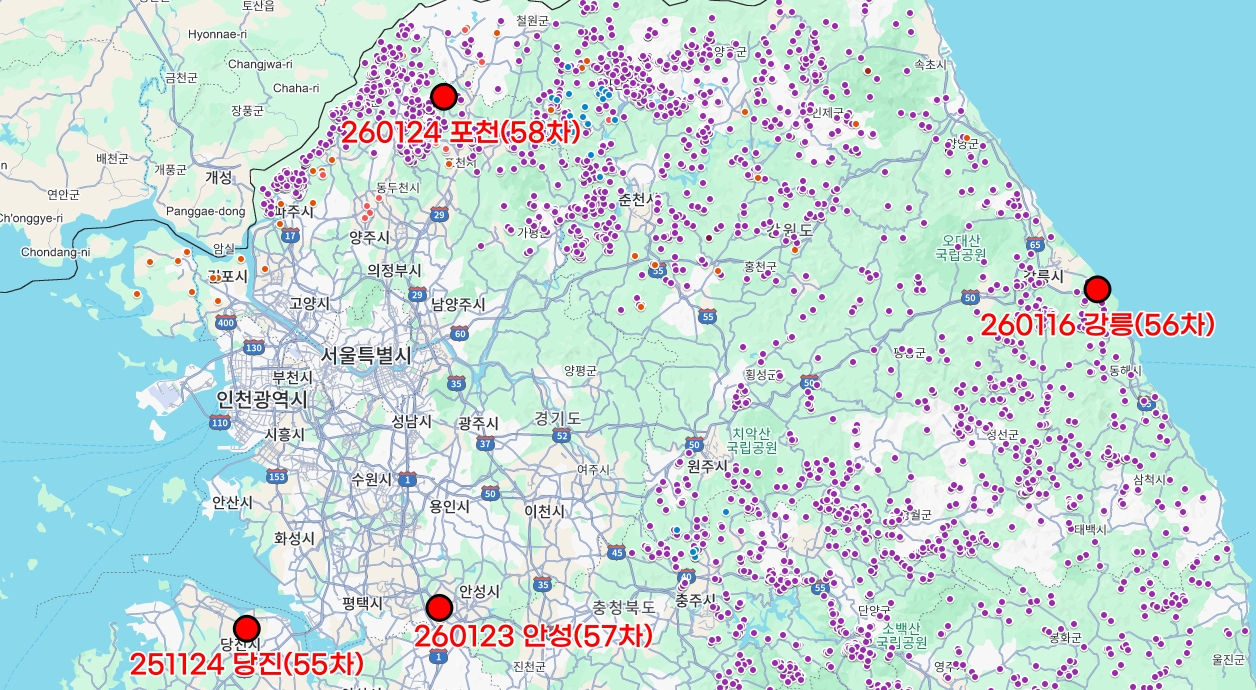Click the route 130 highway shield
This screenshot has width=1256, height=690.
pos(253,348)
